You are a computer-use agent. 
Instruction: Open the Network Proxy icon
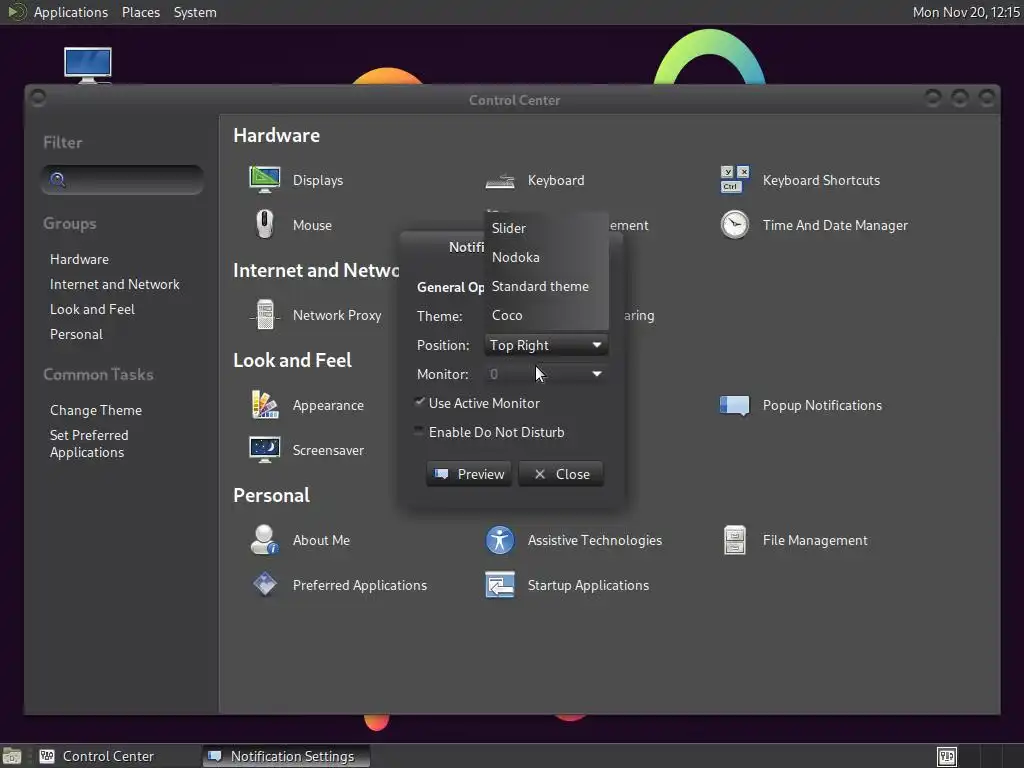[x=264, y=315]
